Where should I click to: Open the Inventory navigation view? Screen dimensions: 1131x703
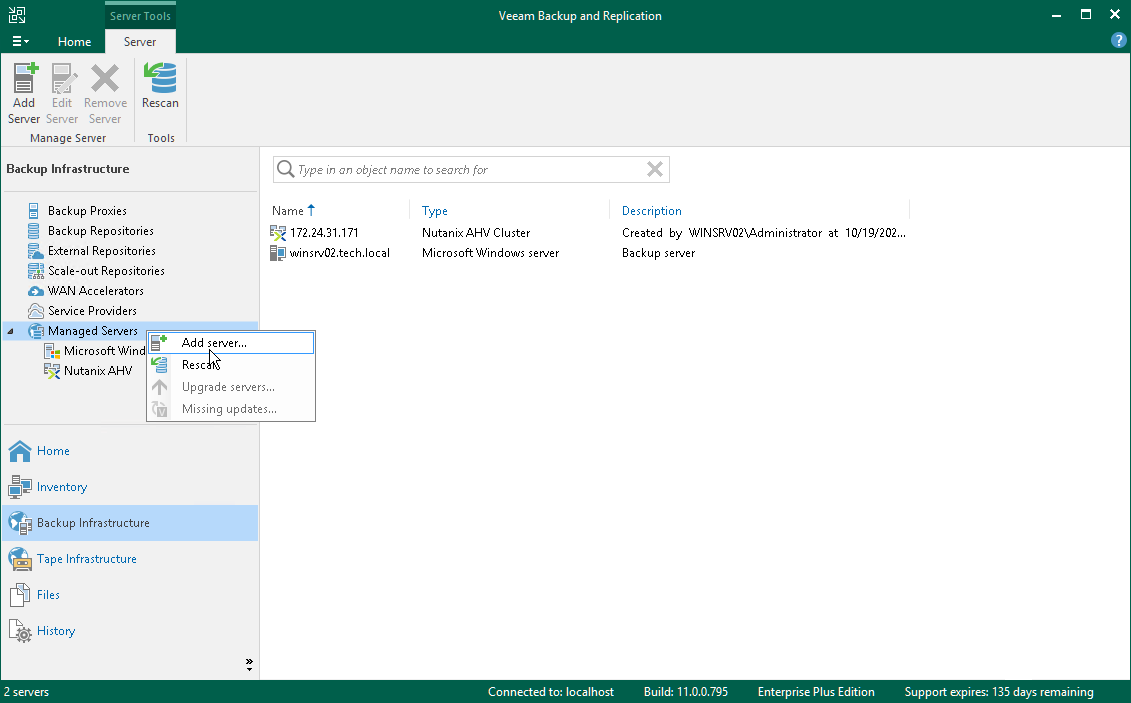click(x=130, y=487)
